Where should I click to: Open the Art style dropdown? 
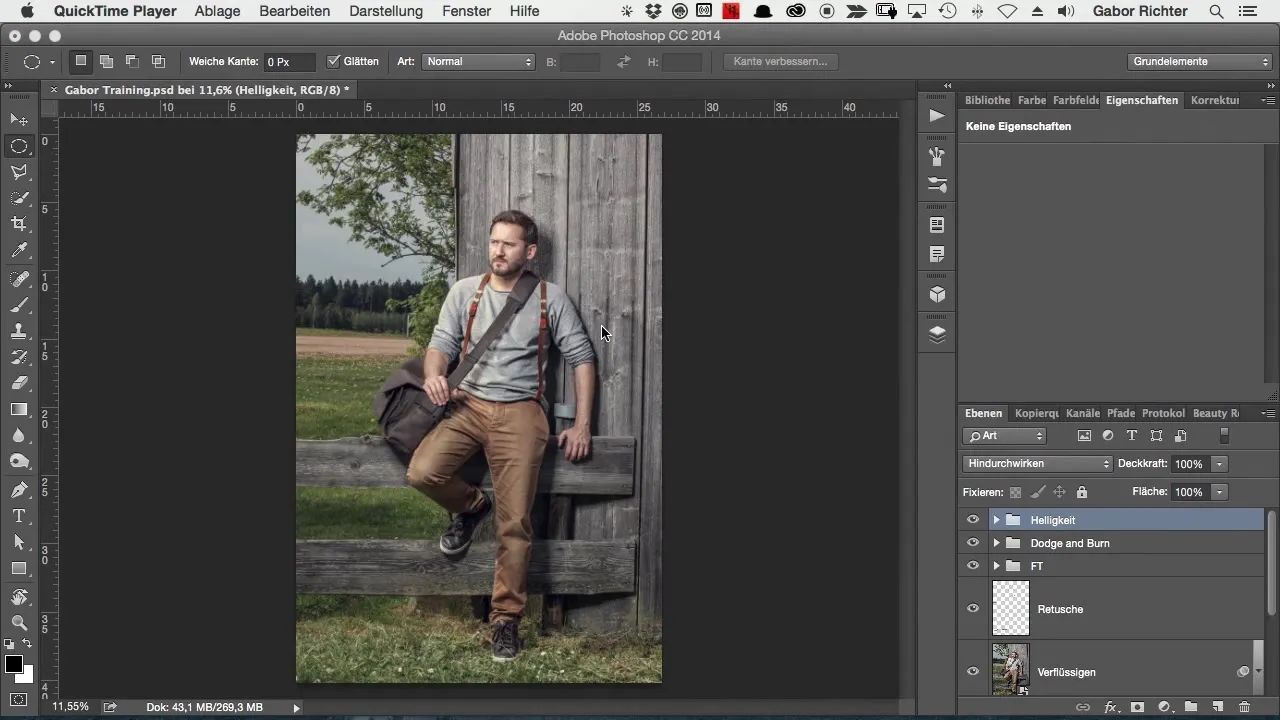click(x=479, y=61)
